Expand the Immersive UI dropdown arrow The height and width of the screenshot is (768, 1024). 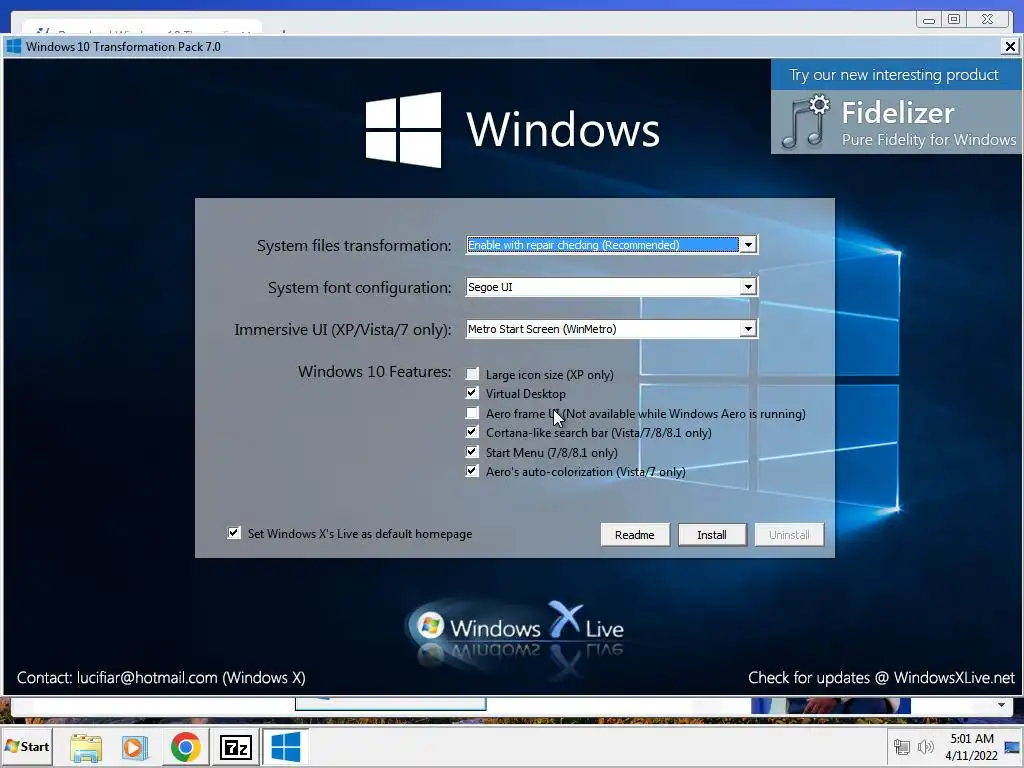(748, 328)
